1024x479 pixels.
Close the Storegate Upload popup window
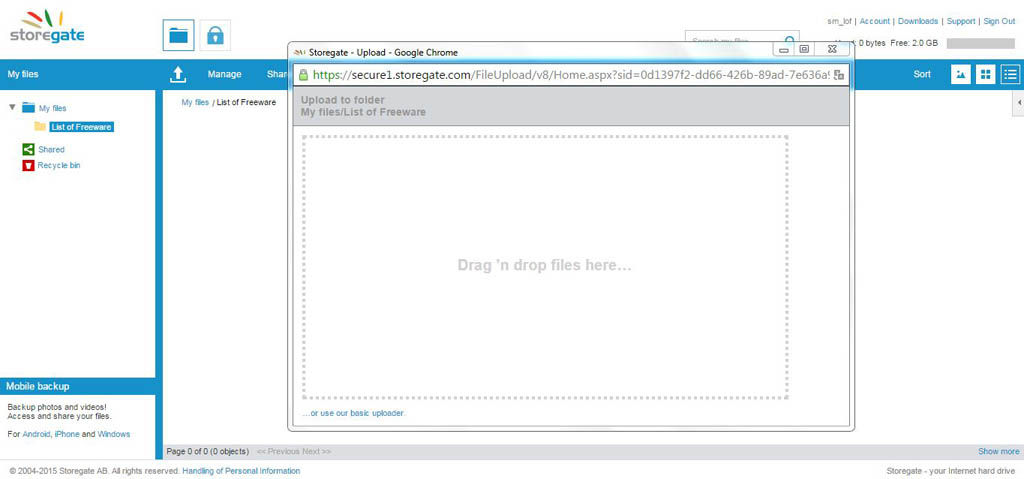click(x=831, y=49)
